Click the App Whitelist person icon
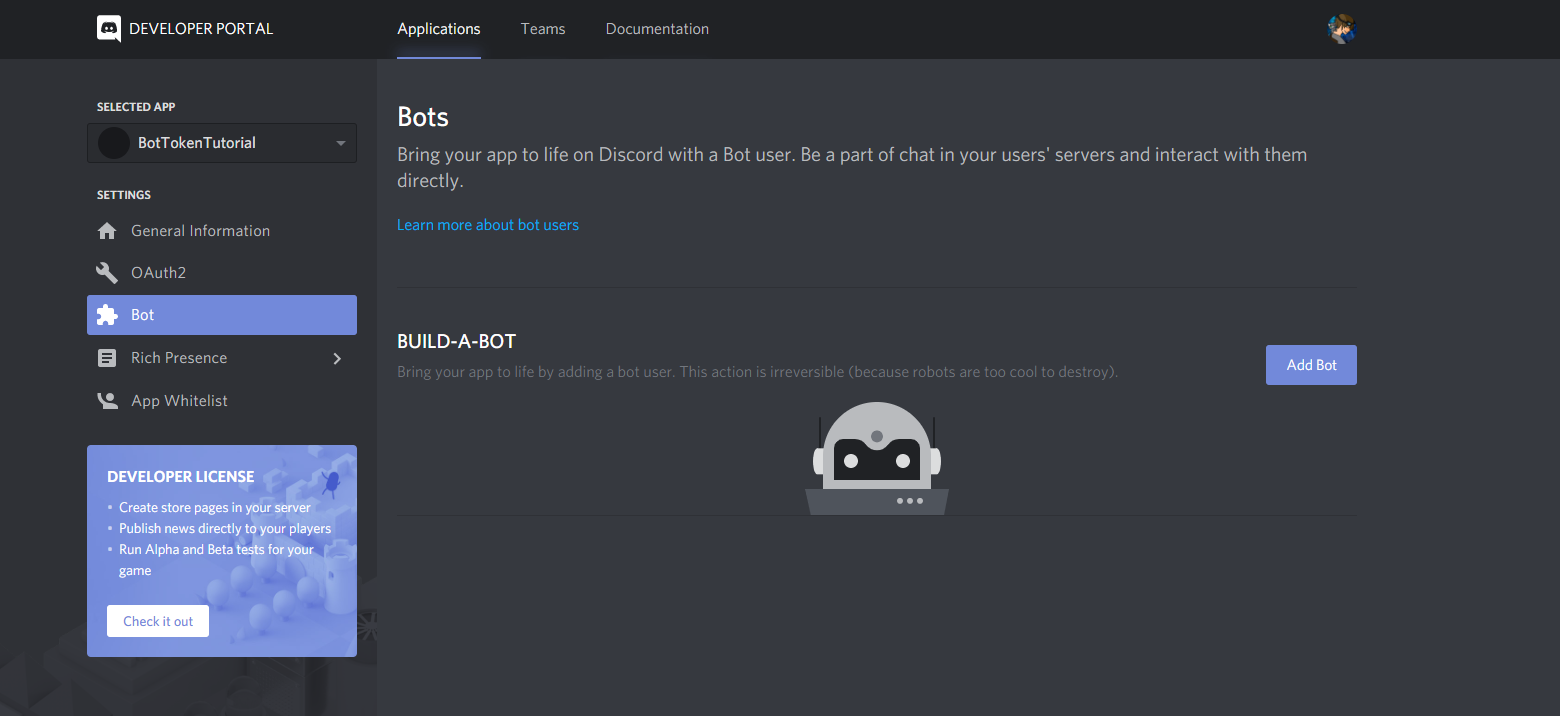Screen dimensions: 1560x716 [x=107, y=401]
